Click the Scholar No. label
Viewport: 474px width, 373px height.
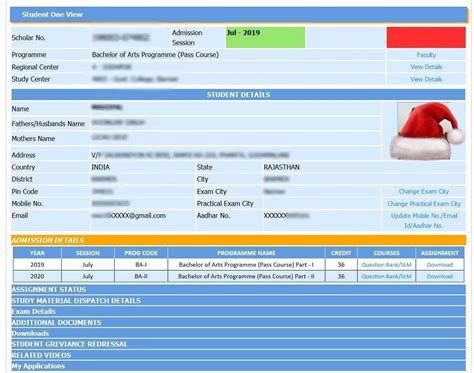pos(29,38)
